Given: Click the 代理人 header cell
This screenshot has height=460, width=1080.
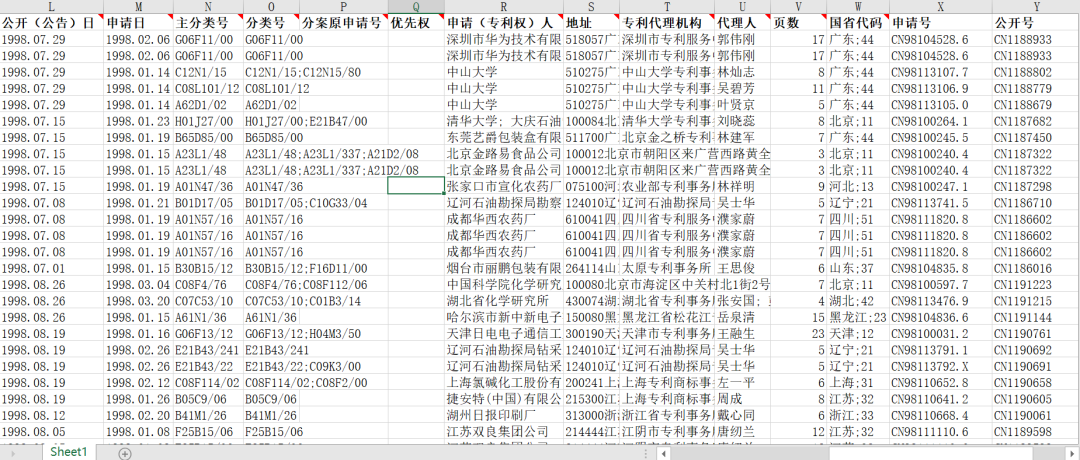Looking at the screenshot, I should [742, 23].
